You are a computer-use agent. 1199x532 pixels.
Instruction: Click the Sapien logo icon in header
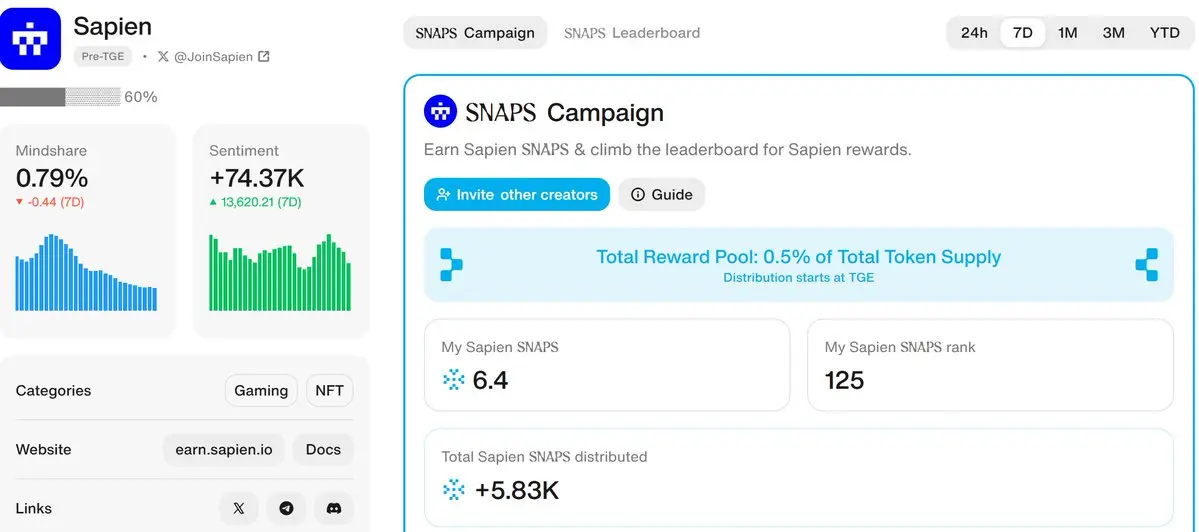coord(30,39)
